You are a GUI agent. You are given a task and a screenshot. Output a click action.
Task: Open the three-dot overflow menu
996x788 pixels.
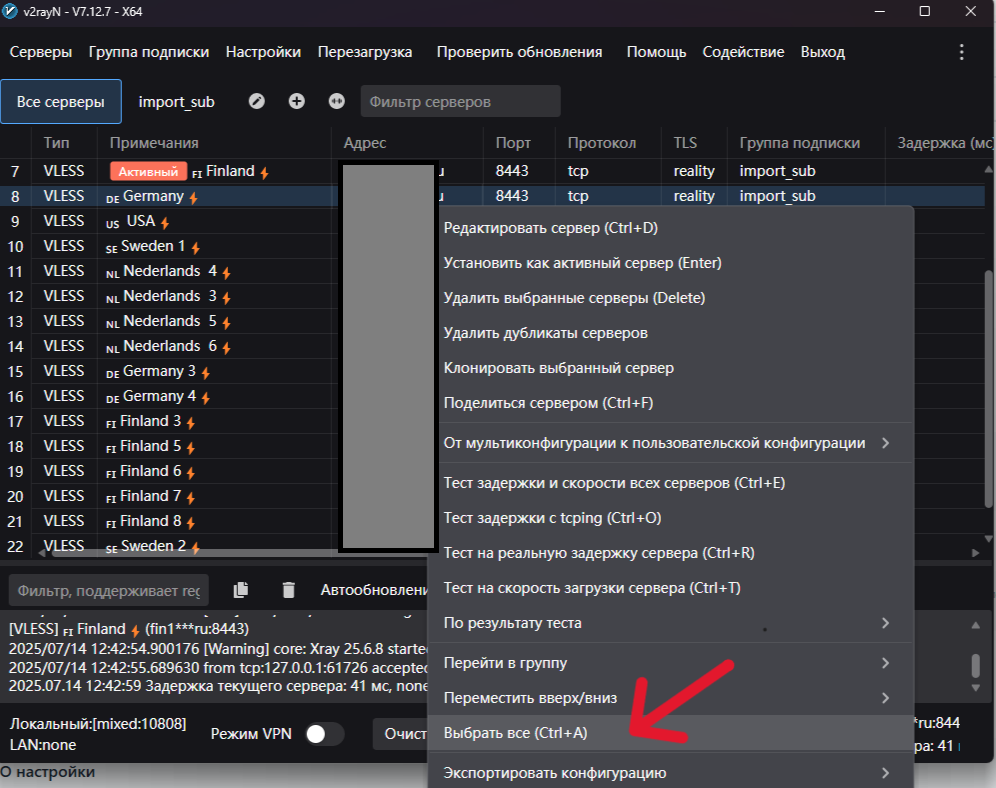coord(962,51)
